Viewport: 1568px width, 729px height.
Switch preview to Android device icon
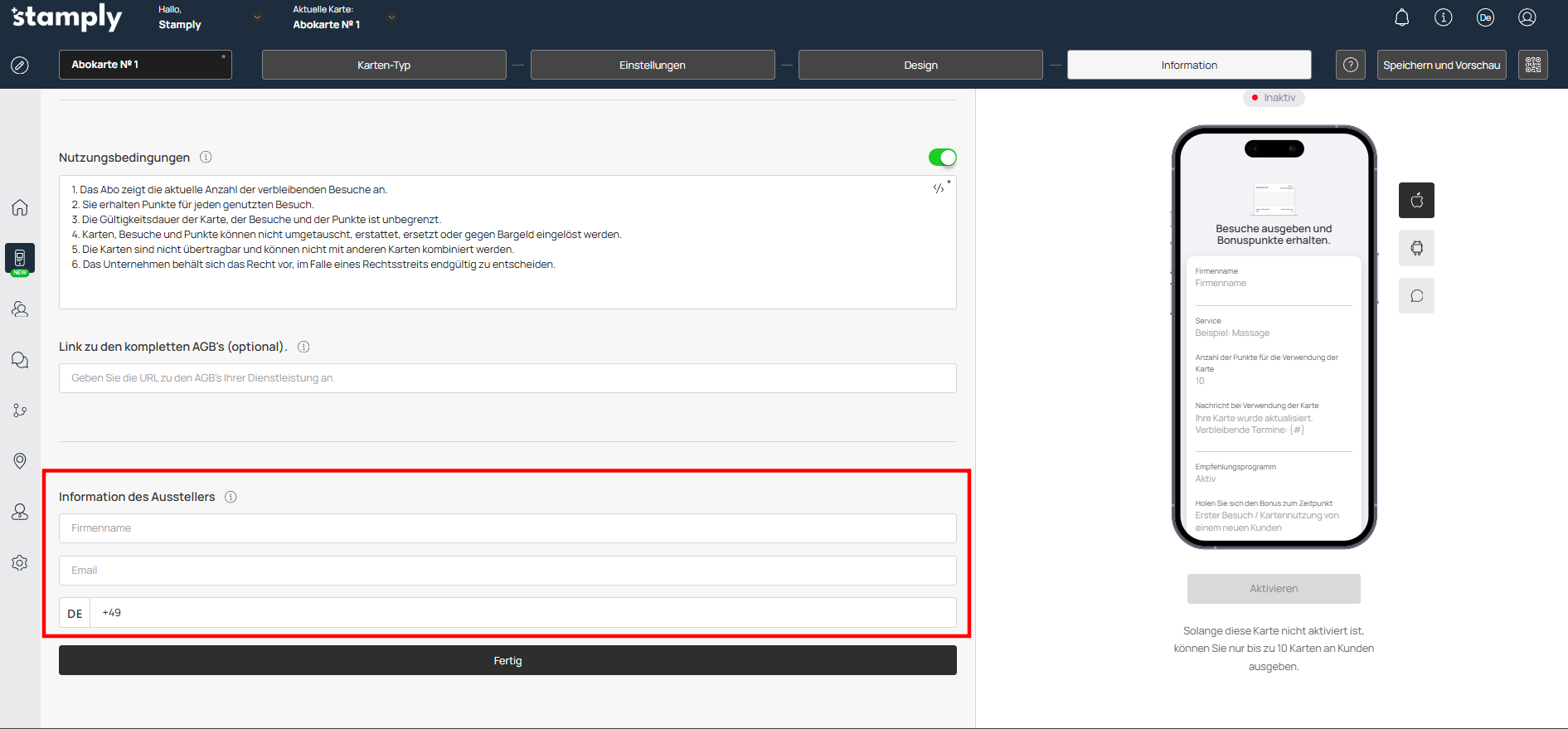tap(1416, 248)
